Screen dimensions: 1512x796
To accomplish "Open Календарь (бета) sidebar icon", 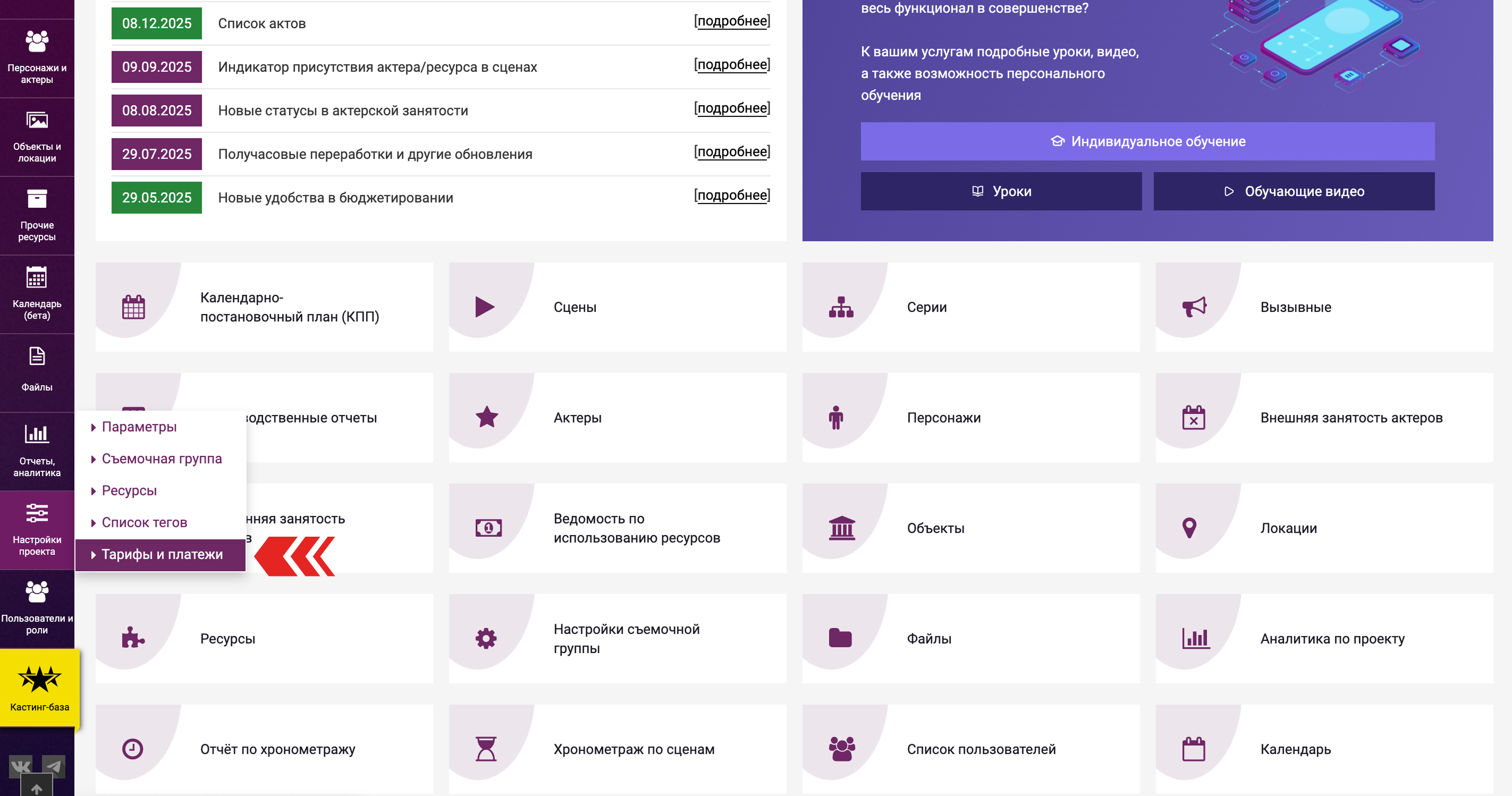I will (x=37, y=293).
